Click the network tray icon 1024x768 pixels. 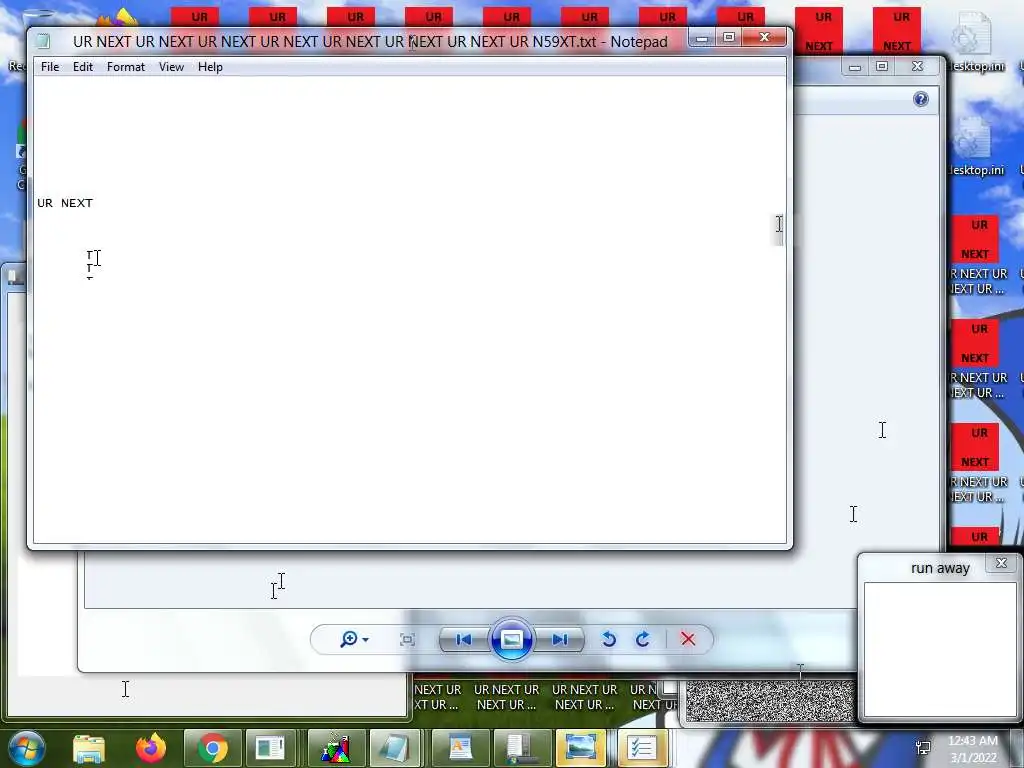tap(923, 748)
